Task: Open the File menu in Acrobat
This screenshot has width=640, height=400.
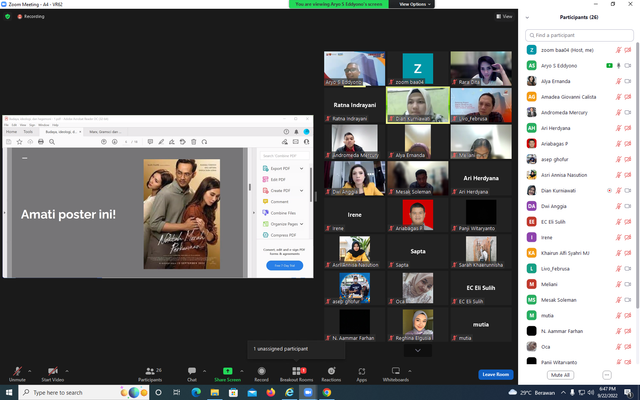Action: (x=6, y=125)
